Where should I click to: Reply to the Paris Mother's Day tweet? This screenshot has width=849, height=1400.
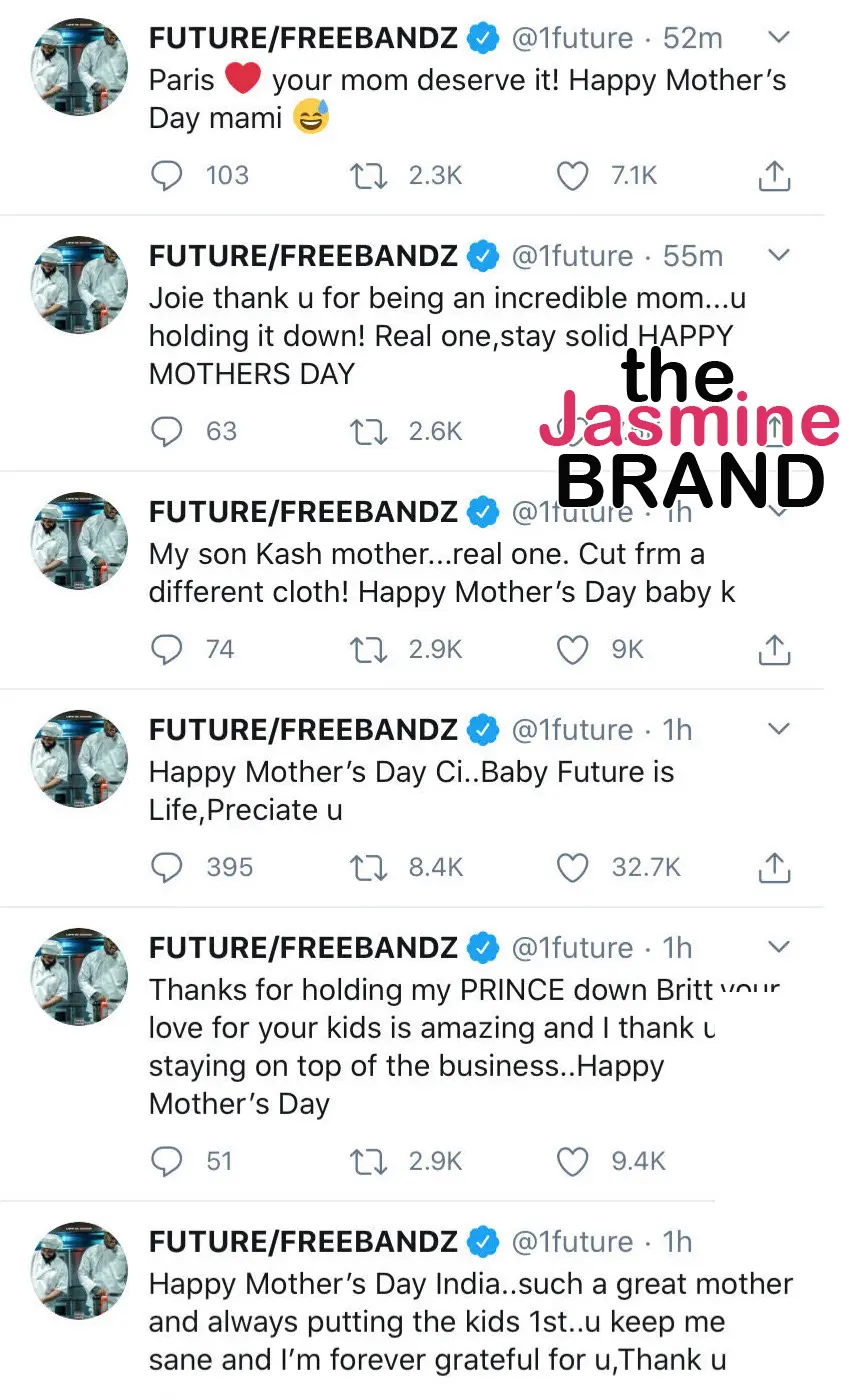click(166, 176)
